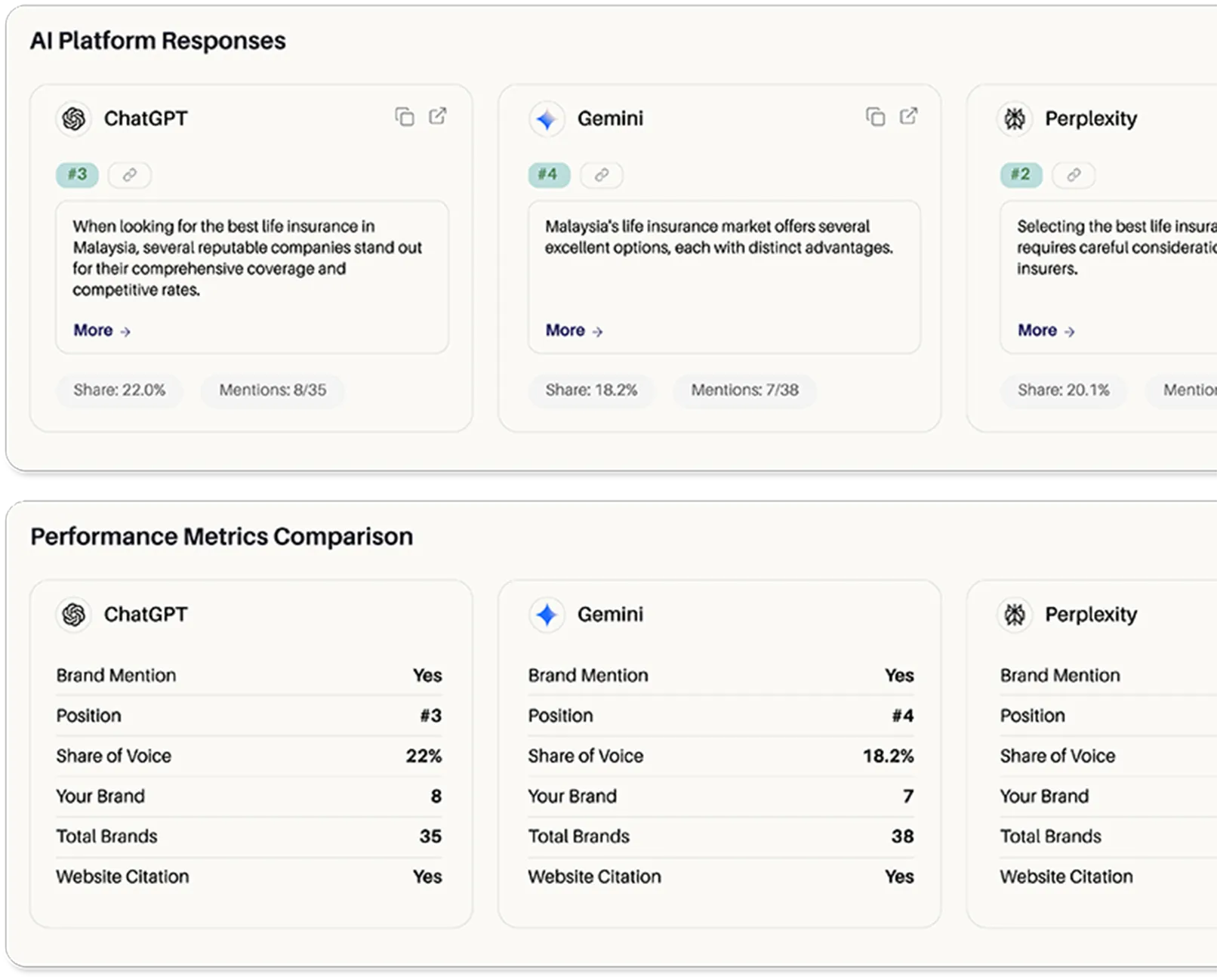The image size is (1217, 980).
Task: Click ChatGPT Website Citation Yes value
Action: coord(427,877)
